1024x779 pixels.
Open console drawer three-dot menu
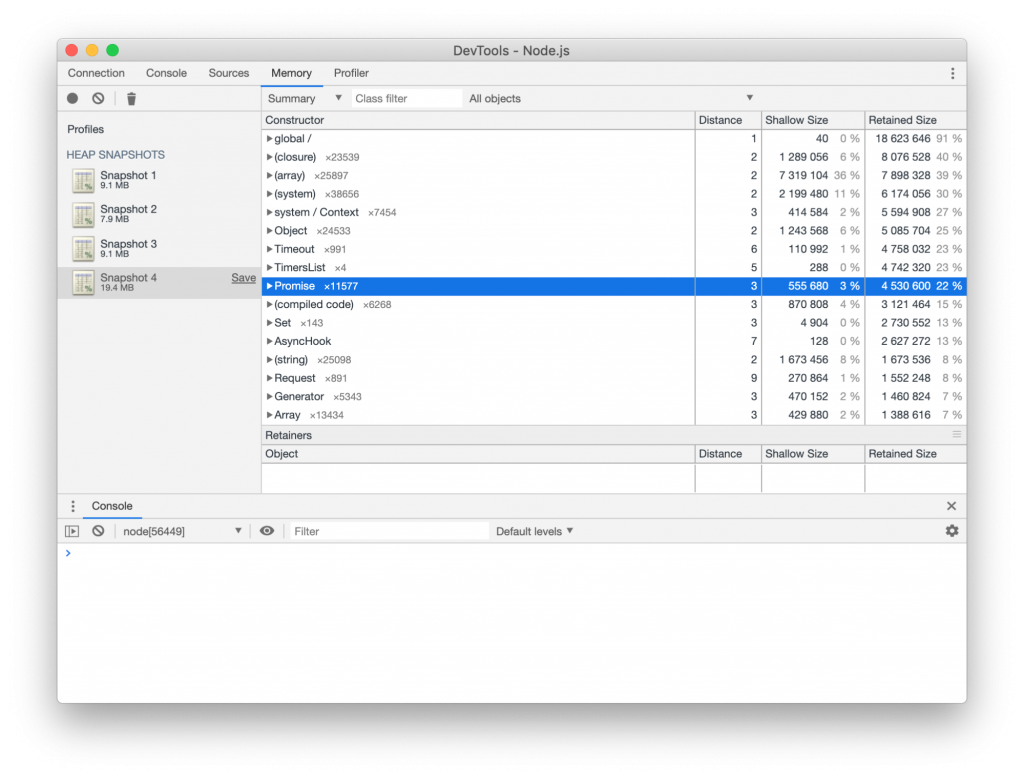click(73, 506)
